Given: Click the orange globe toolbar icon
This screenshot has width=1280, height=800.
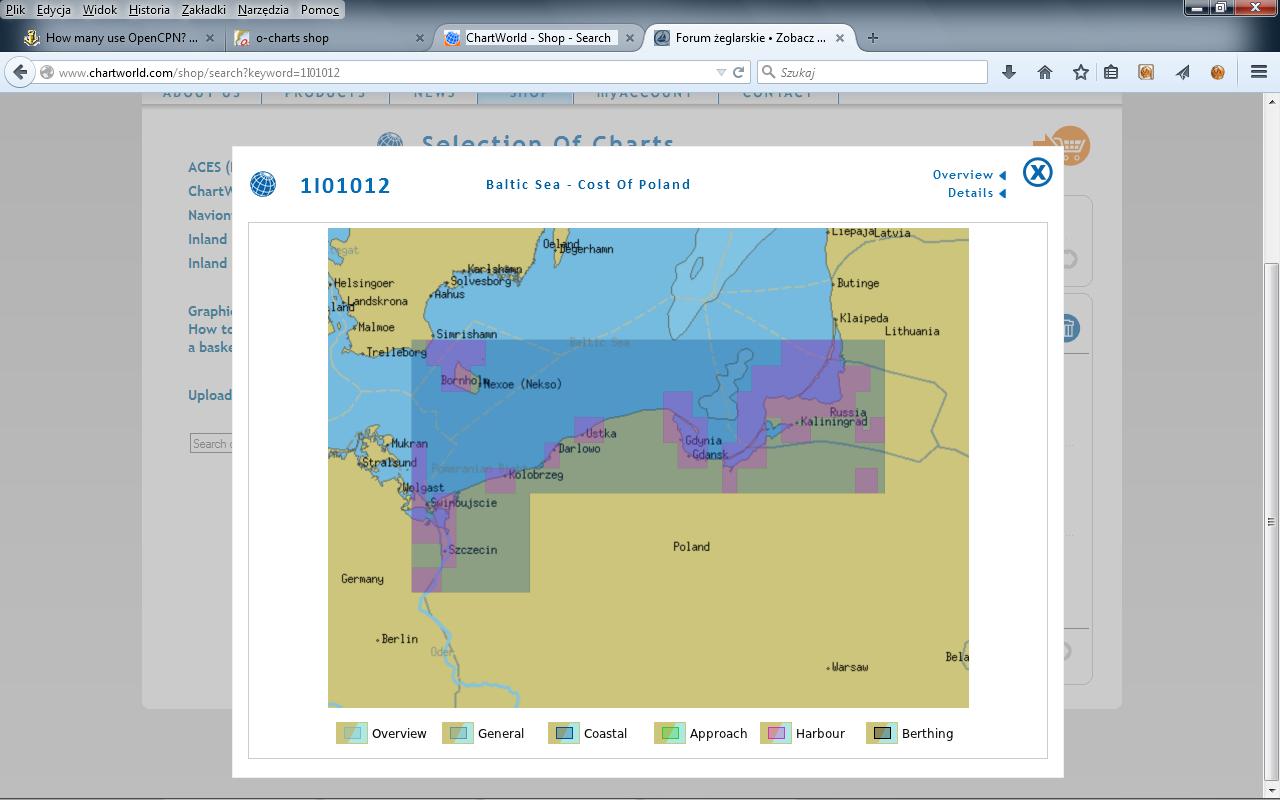Looking at the screenshot, I should [1217, 72].
